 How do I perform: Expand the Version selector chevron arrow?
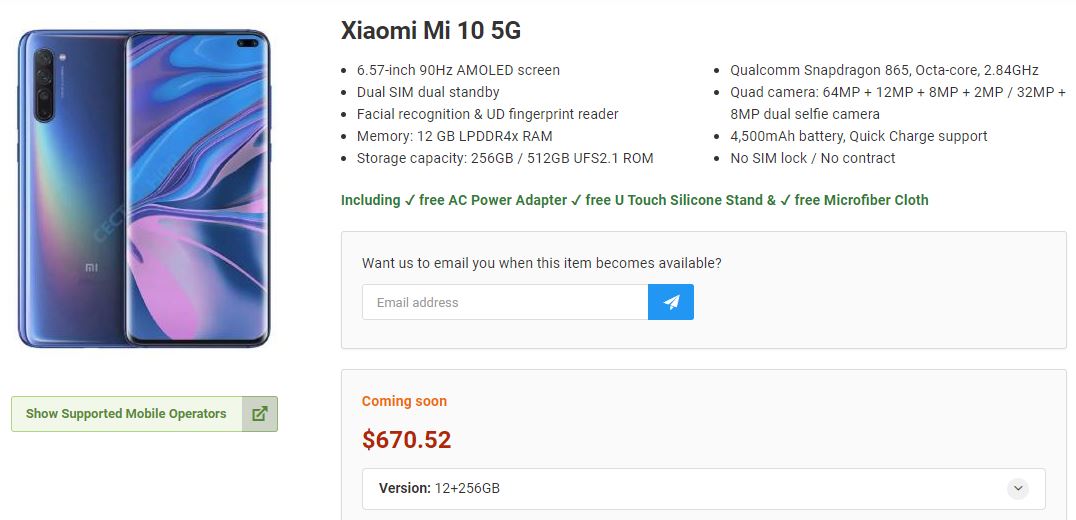coord(1018,489)
